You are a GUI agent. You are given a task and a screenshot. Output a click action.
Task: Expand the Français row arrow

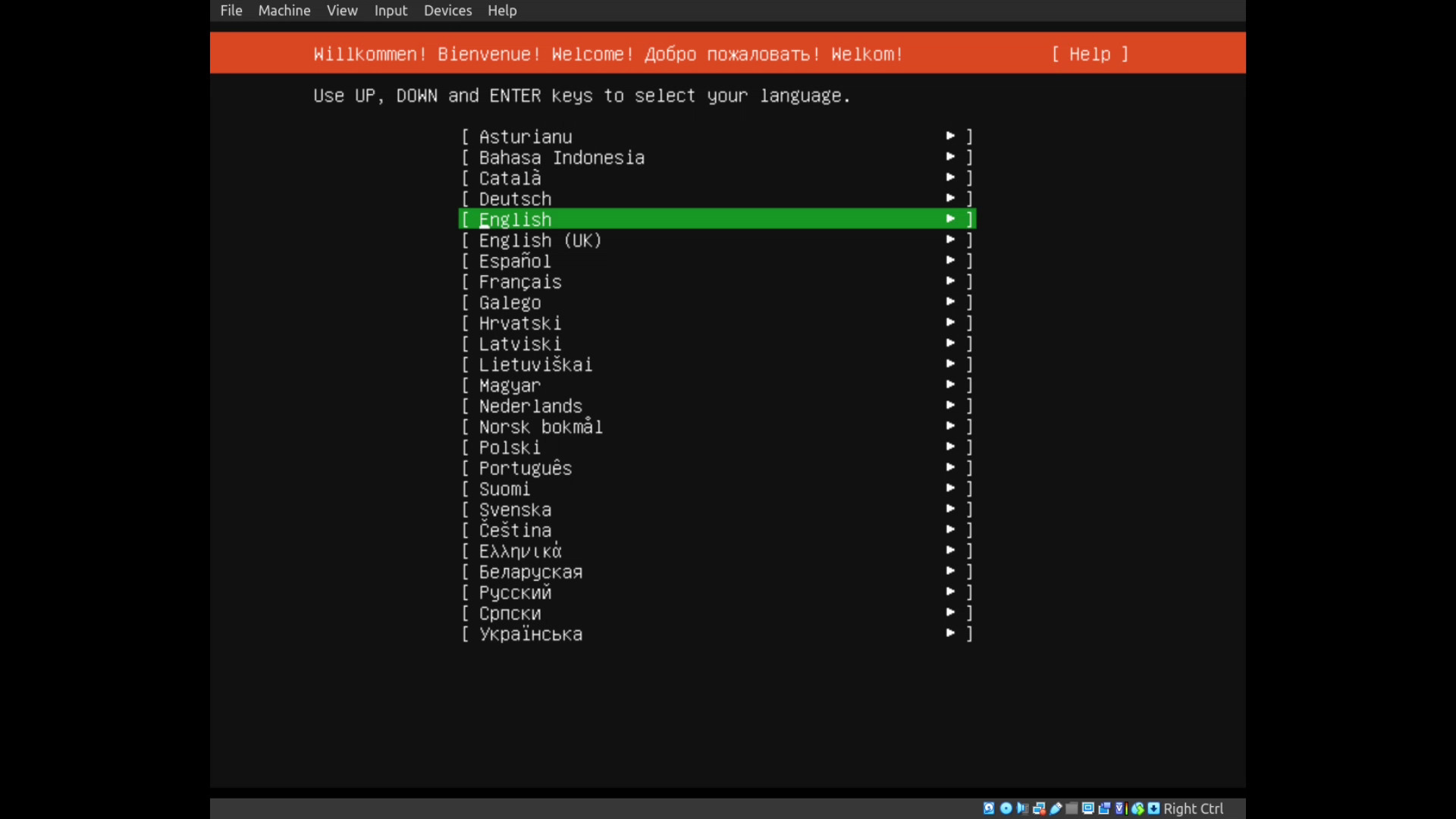[950, 281]
